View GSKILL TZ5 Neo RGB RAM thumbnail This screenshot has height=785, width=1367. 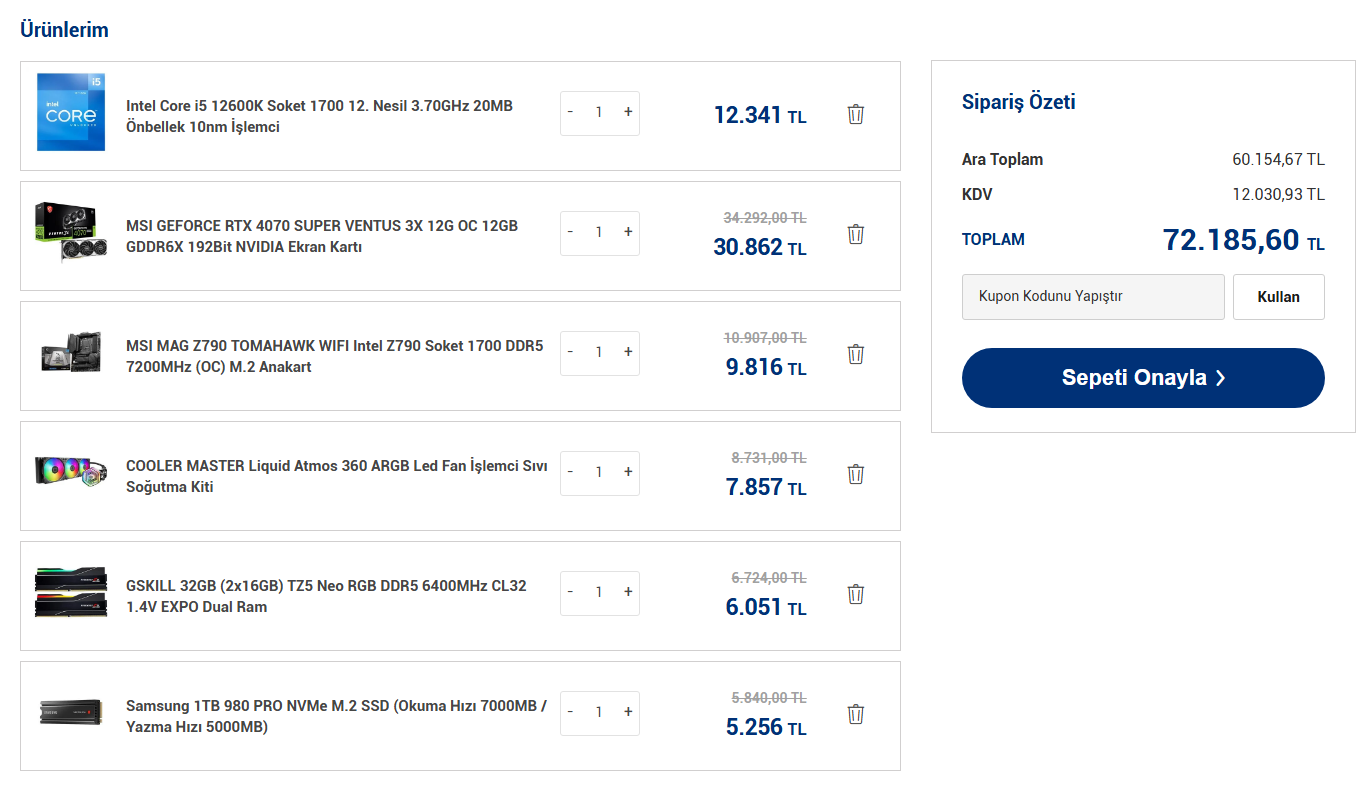(70, 592)
